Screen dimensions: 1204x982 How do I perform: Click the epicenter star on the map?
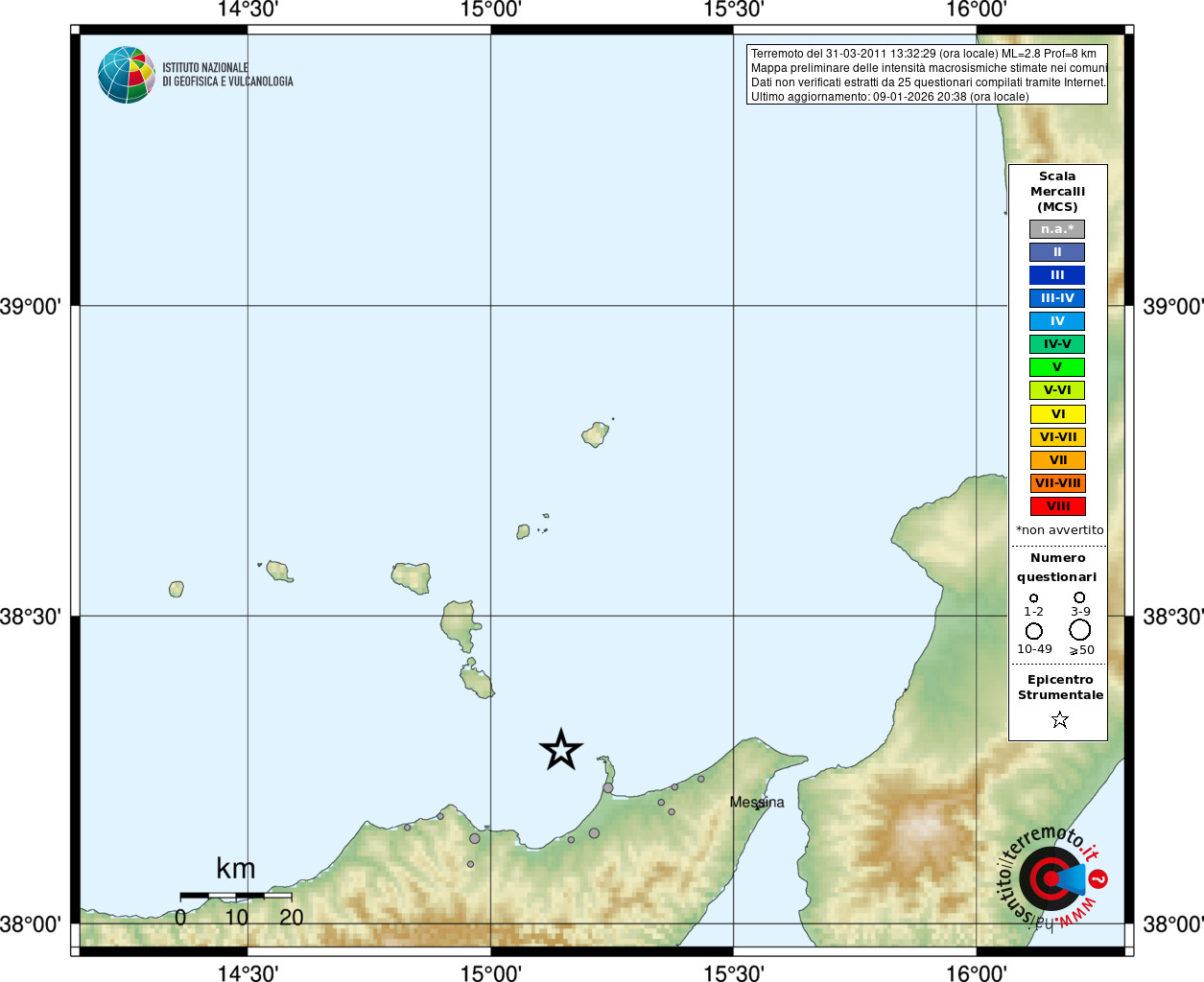561,750
